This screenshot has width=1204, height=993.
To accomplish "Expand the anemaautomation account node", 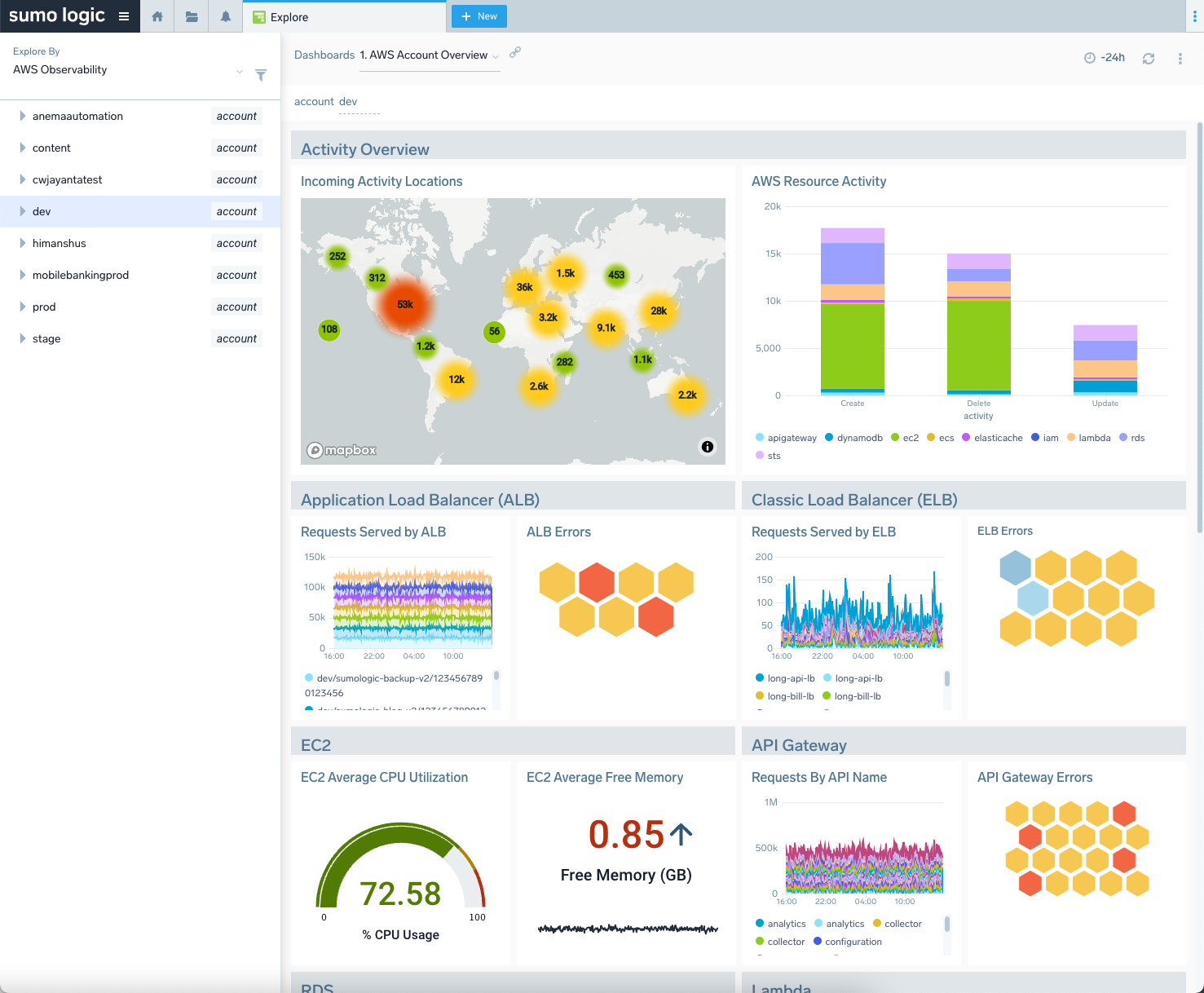I will tap(22, 116).
